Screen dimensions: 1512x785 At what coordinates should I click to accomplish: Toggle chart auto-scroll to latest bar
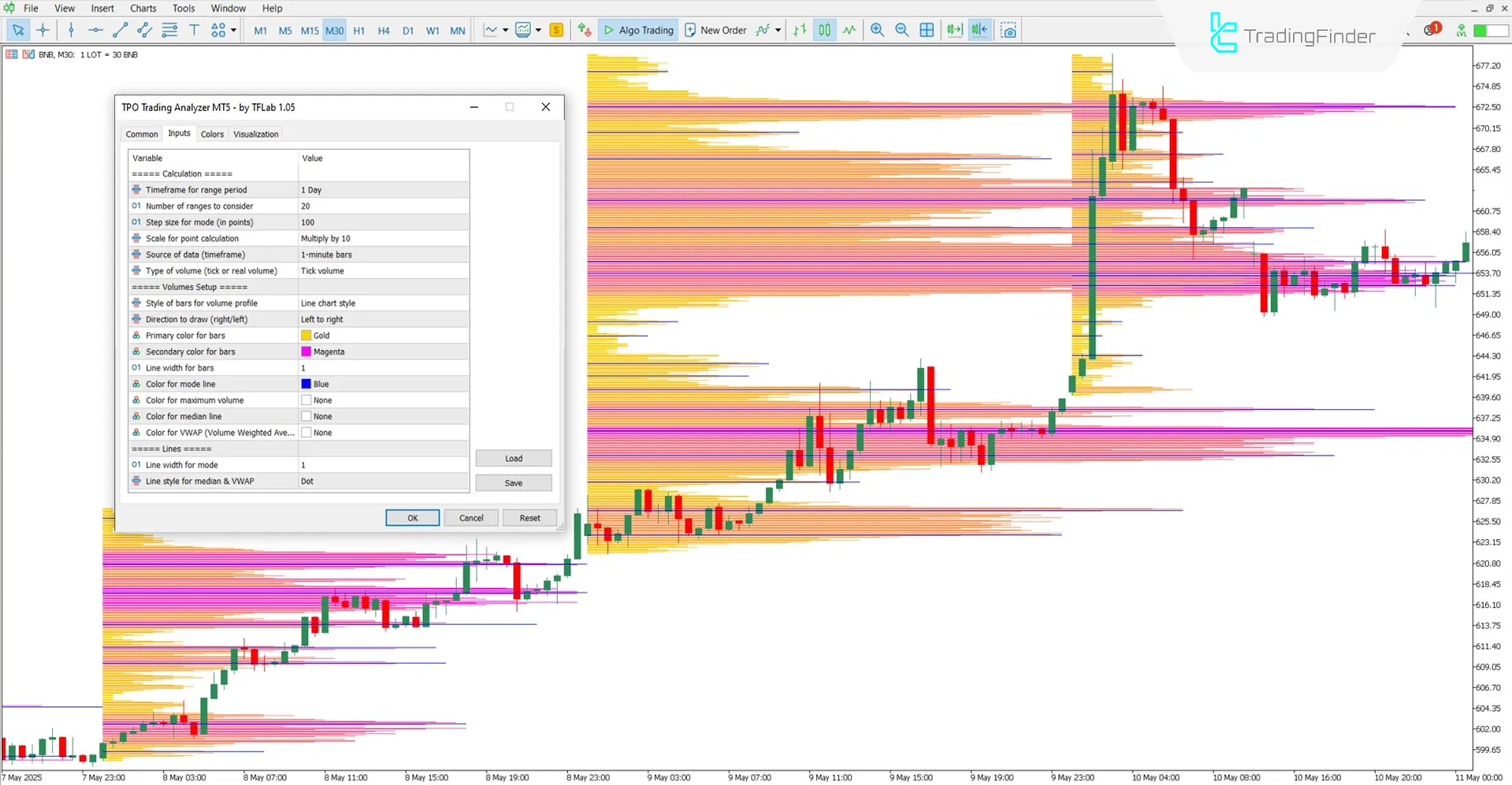point(954,30)
